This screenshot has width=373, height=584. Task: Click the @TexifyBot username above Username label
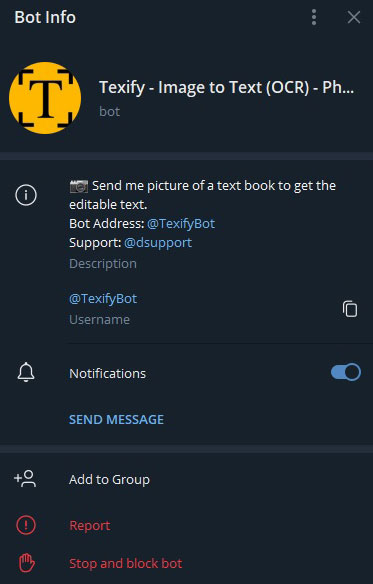click(103, 299)
